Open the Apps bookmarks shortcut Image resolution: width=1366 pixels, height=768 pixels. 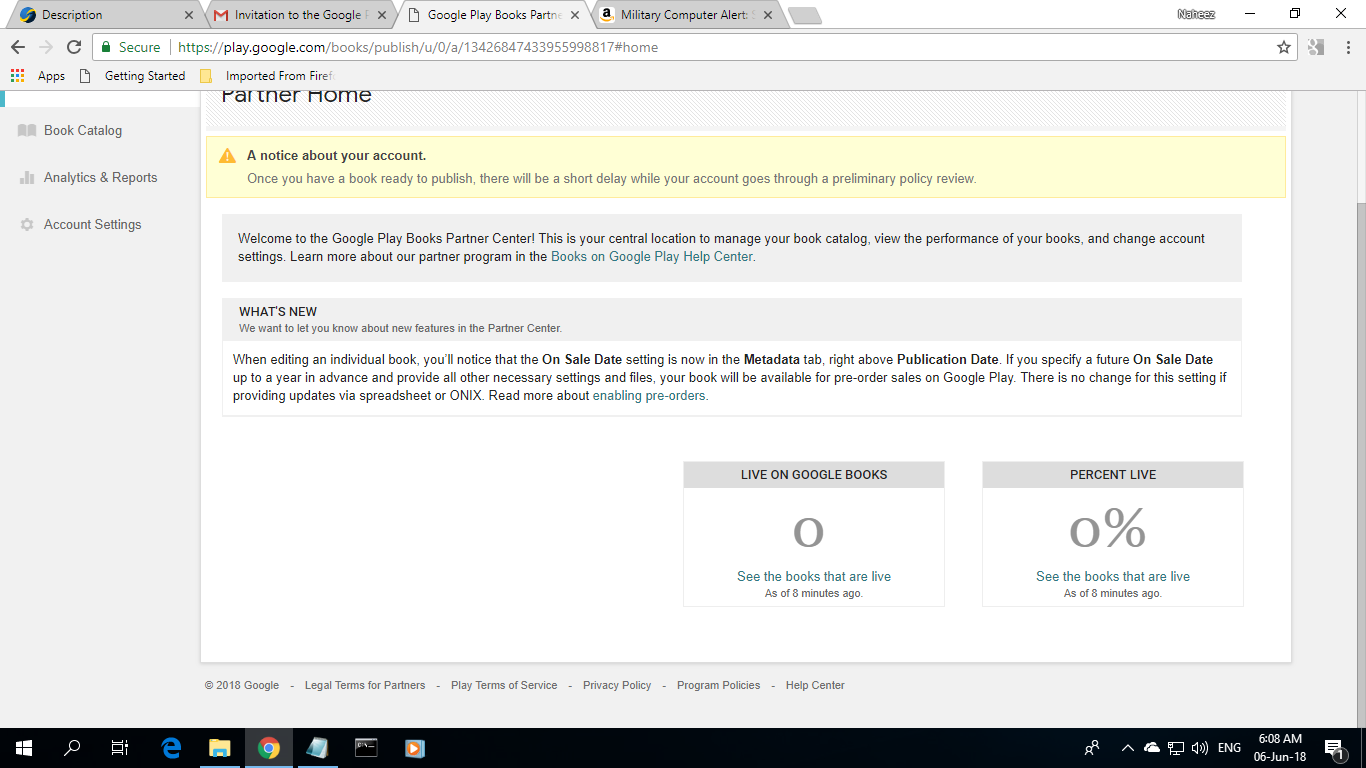click(x=38, y=76)
